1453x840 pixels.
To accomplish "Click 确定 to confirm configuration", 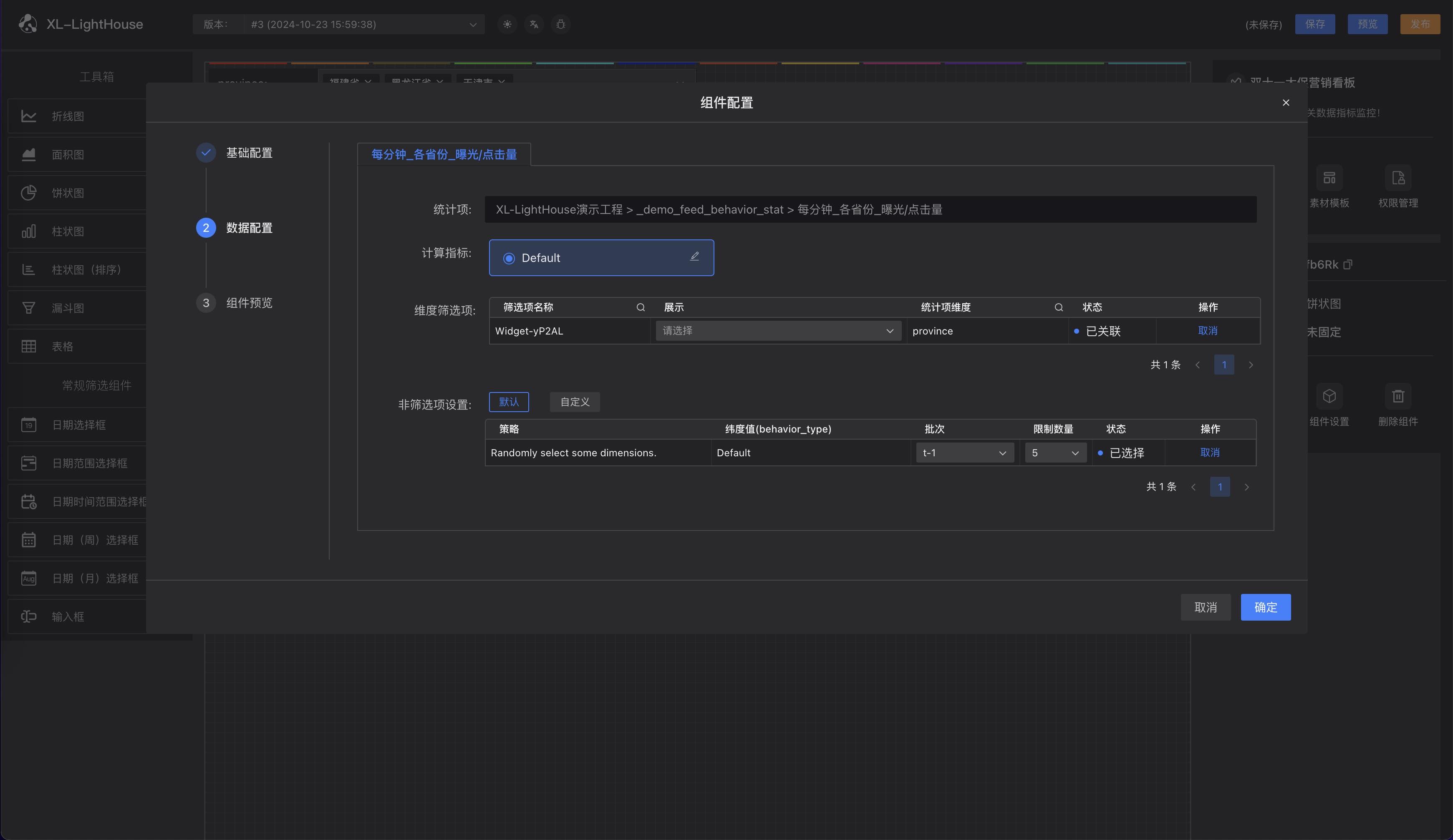I will click(x=1266, y=607).
